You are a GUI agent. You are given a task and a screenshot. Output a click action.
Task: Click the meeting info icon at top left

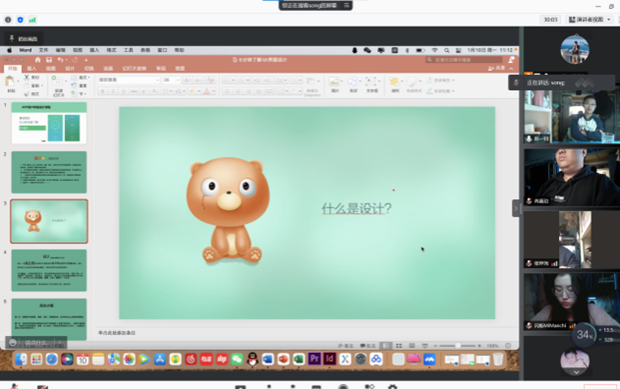click(8, 19)
